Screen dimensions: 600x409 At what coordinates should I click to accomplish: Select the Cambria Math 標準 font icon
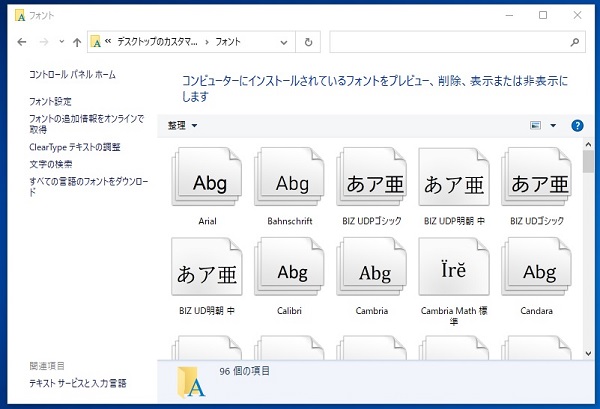tap(454, 267)
